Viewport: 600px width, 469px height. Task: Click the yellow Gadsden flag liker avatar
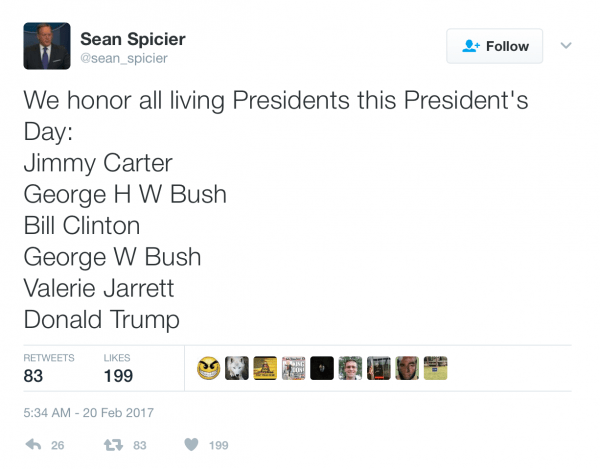pyautogui.click(x=265, y=368)
